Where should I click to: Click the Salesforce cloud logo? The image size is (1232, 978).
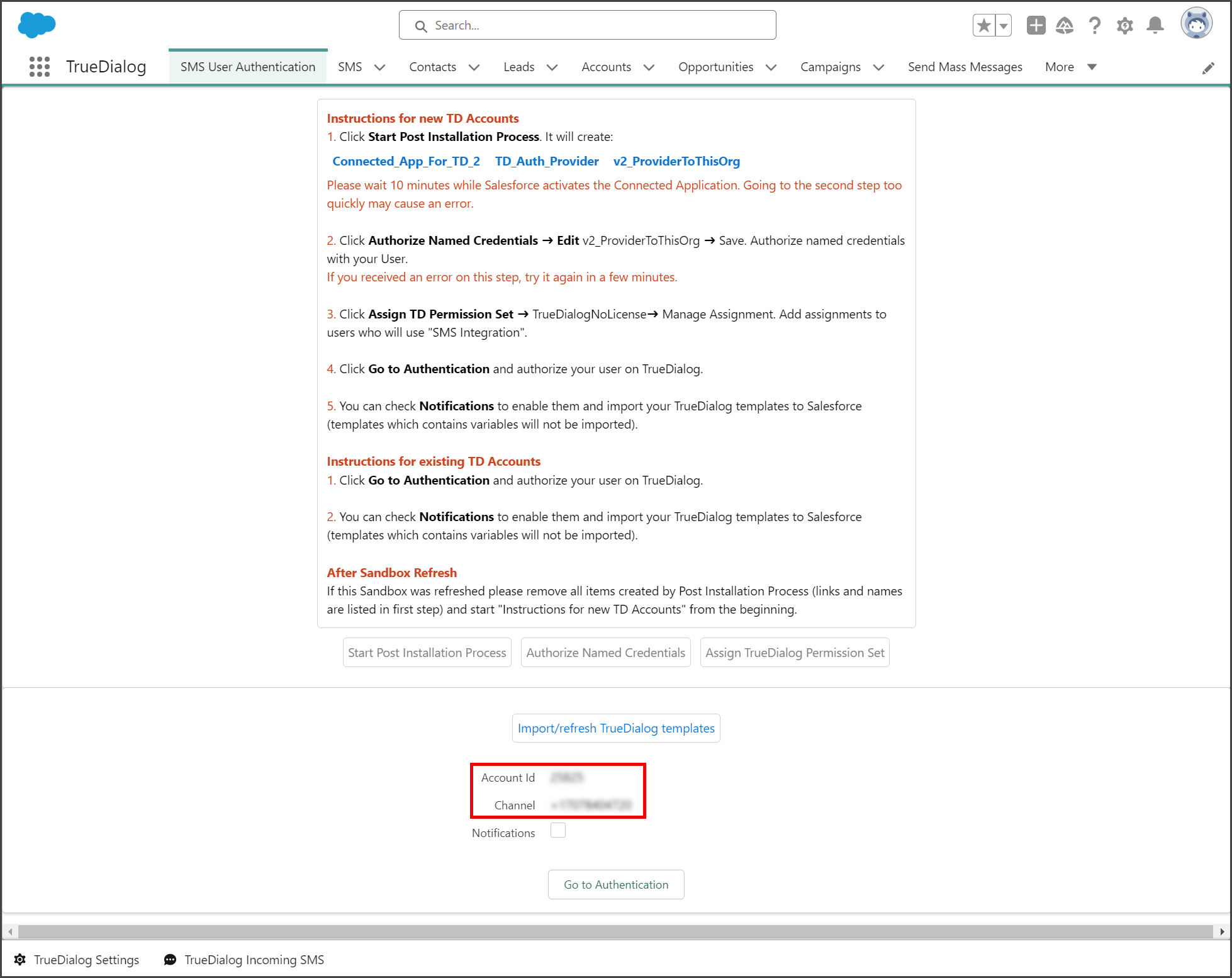36,25
